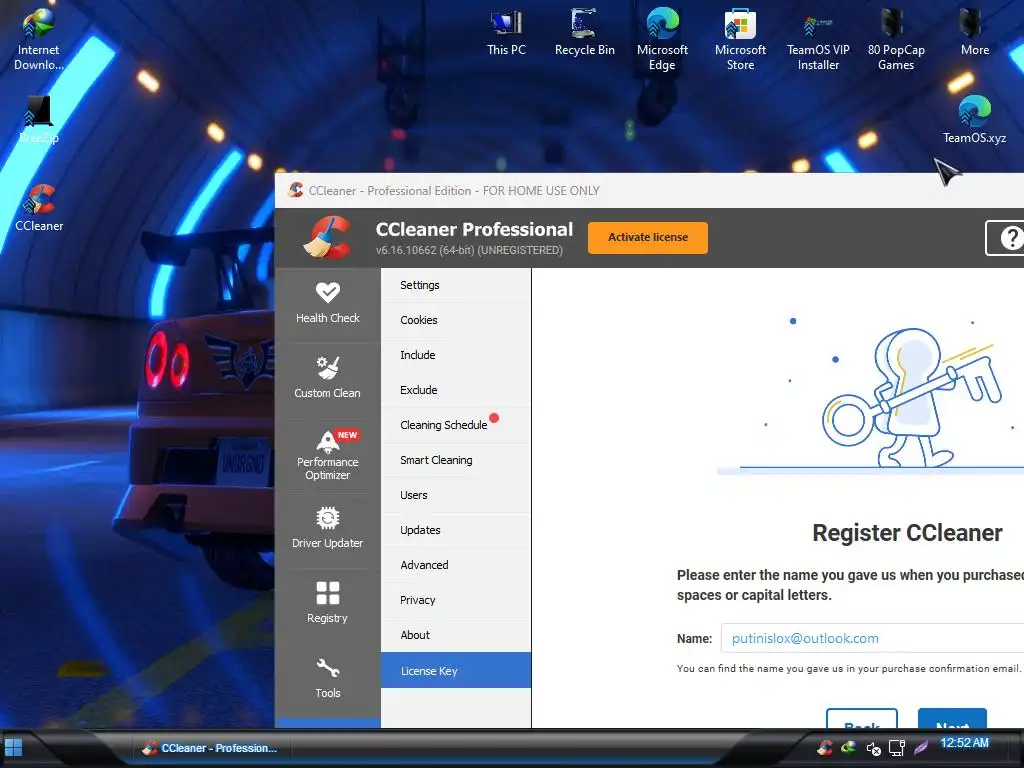Click CCleaner taskbar window button
The image size is (1024, 768).
click(210, 748)
